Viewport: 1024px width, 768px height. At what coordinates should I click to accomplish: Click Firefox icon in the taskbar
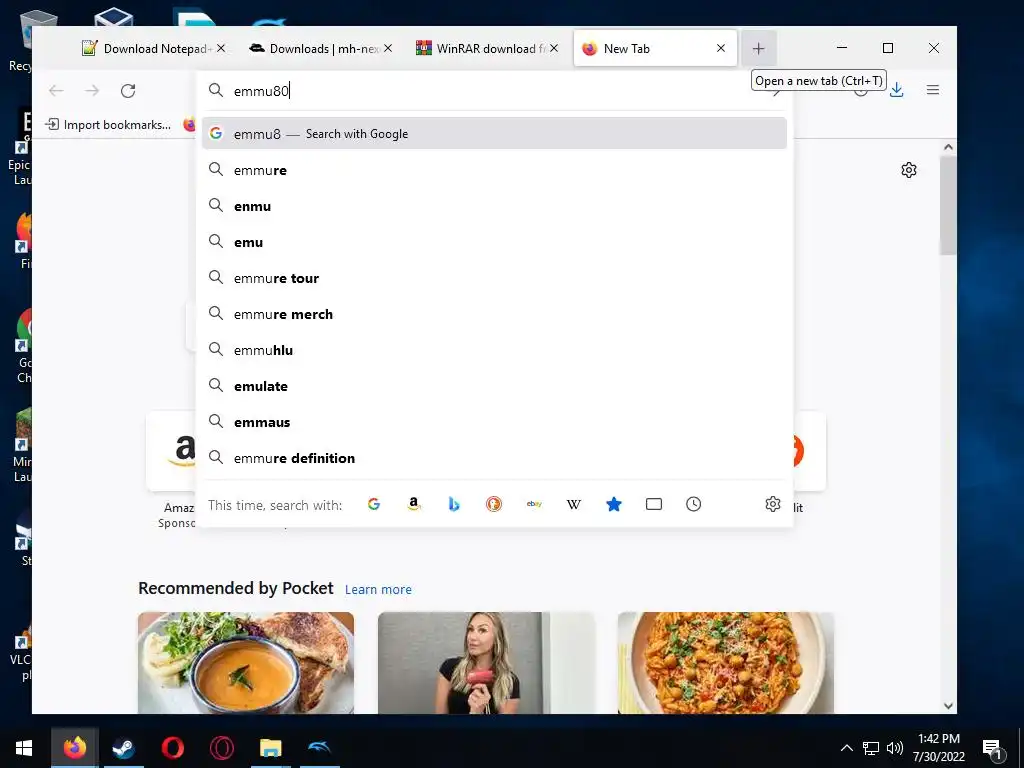point(74,748)
